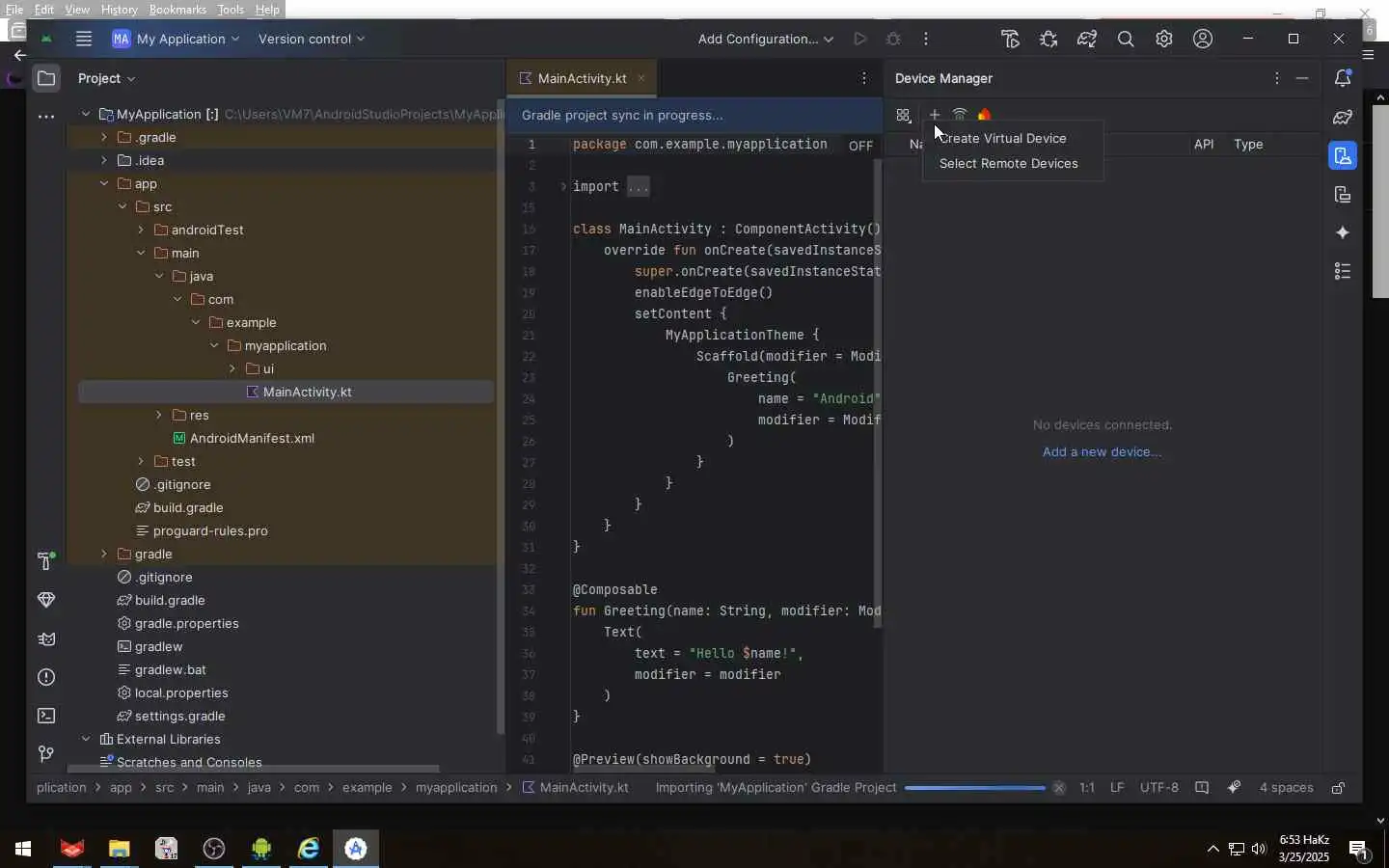Select settings.gradle file

pyautogui.click(x=179, y=717)
